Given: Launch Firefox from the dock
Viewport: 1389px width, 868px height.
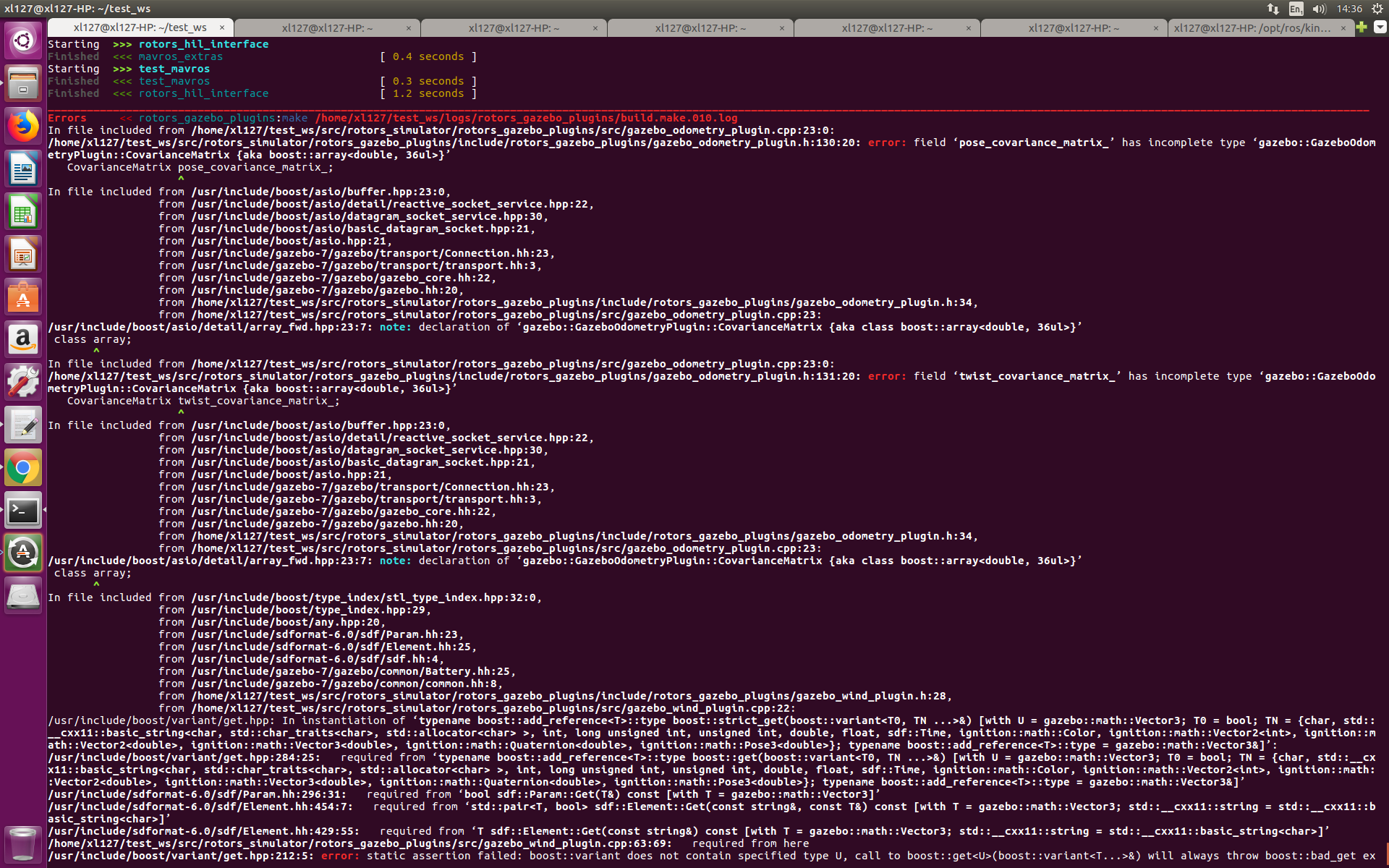Looking at the screenshot, I should pos(23,125).
